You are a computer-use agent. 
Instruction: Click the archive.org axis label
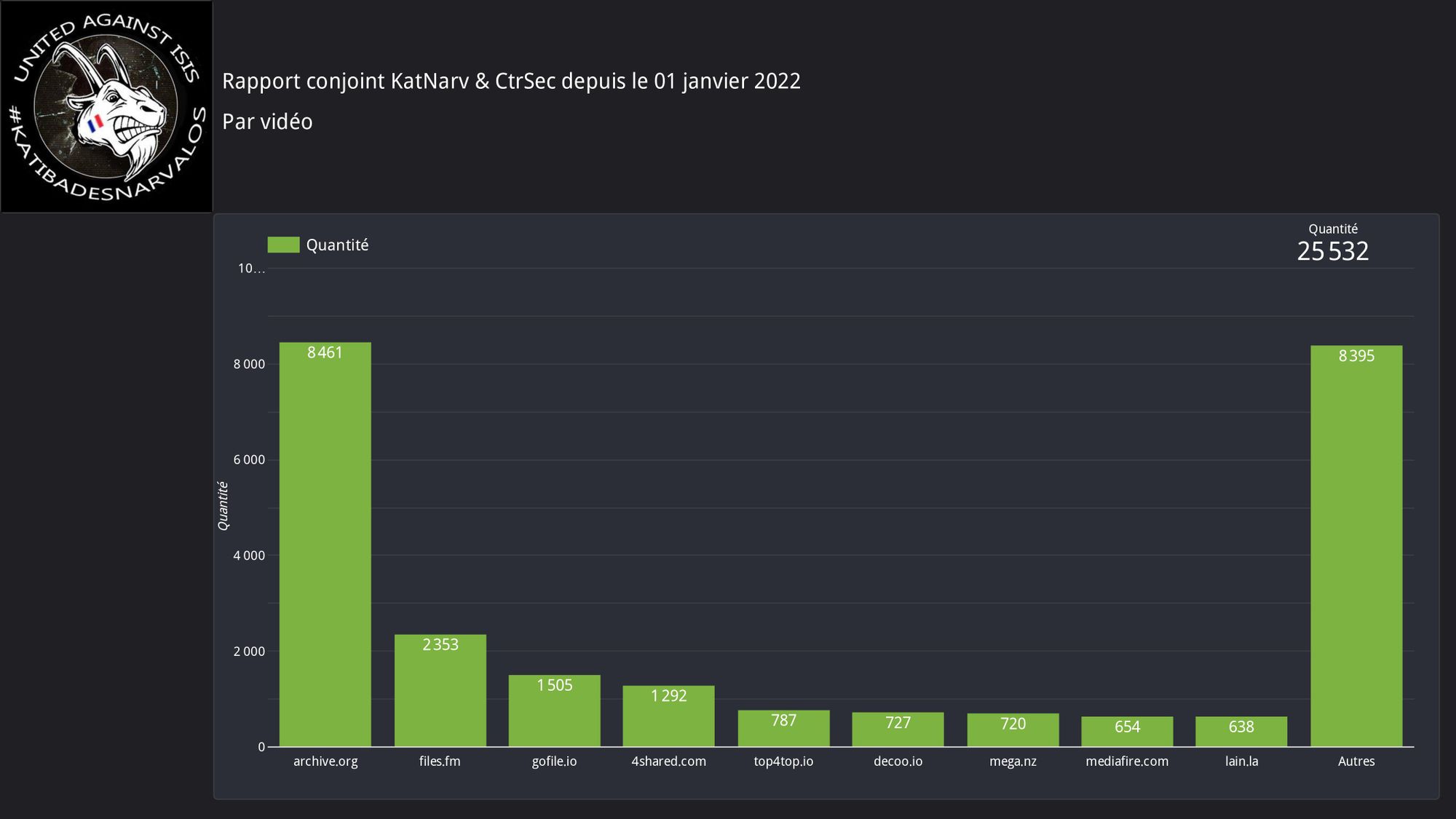[325, 761]
